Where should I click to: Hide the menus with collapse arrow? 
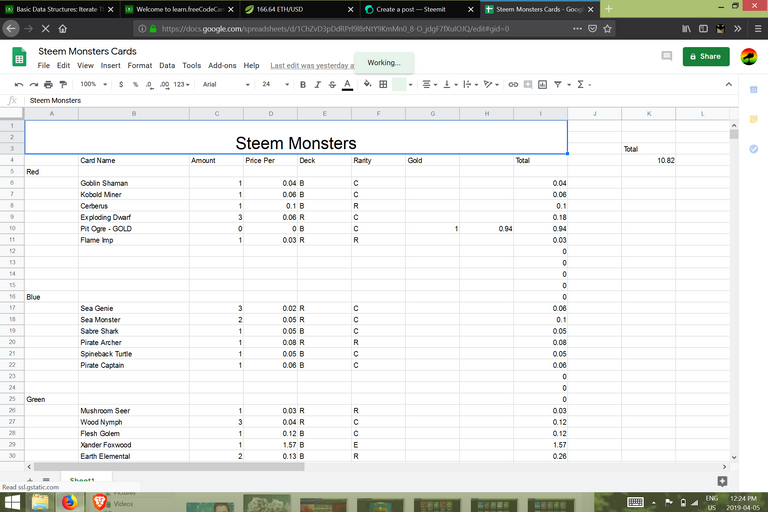729,84
